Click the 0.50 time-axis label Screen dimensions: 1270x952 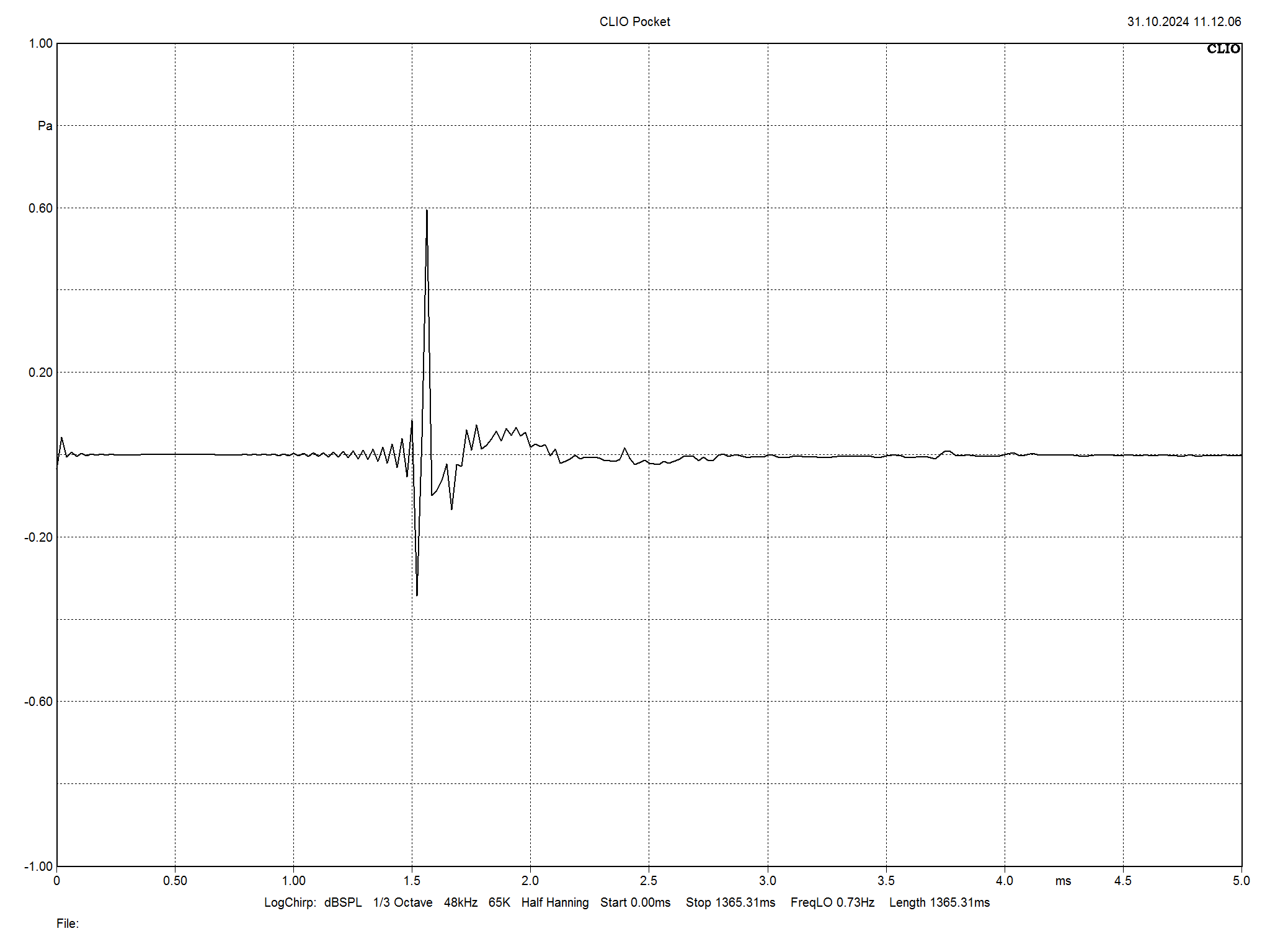pos(175,881)
